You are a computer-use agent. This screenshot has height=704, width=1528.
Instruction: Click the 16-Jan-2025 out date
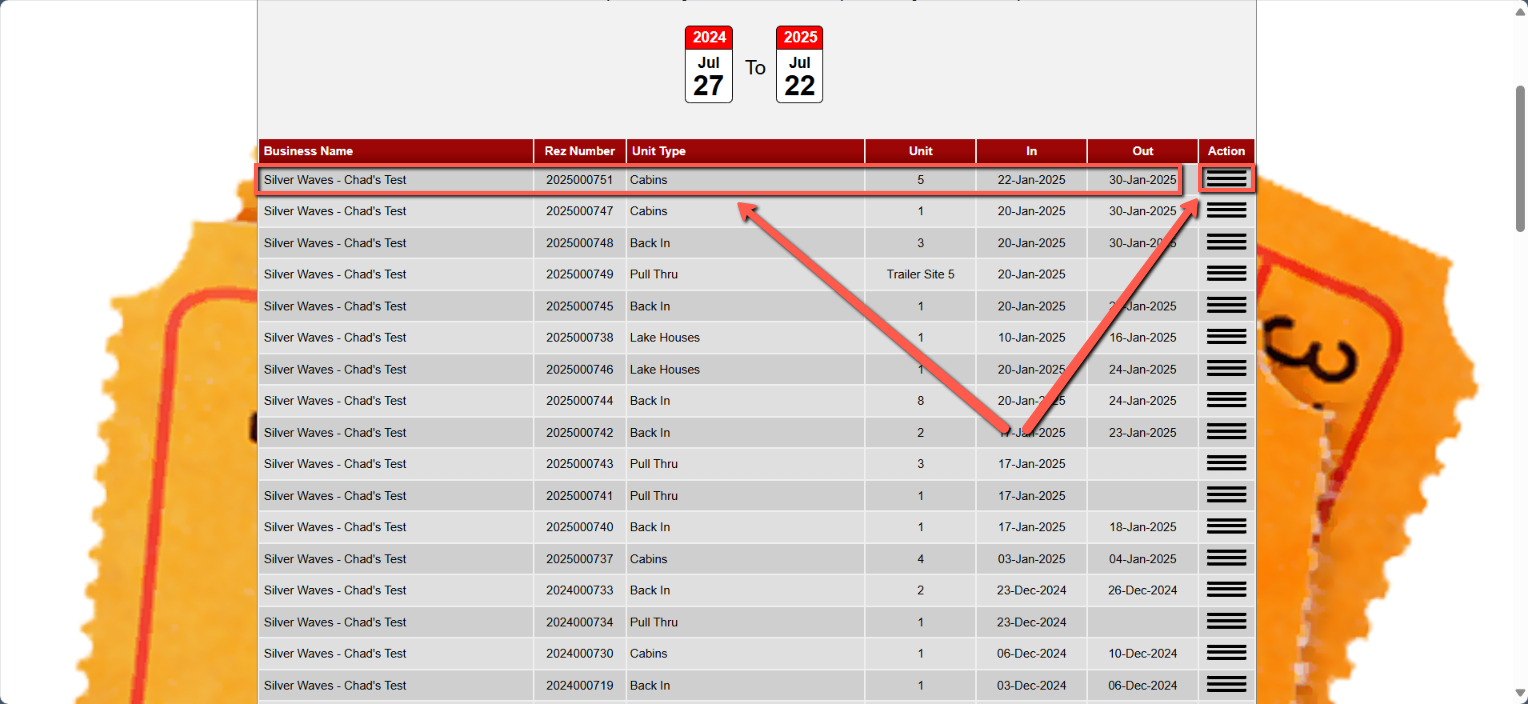click(1143, 337)
